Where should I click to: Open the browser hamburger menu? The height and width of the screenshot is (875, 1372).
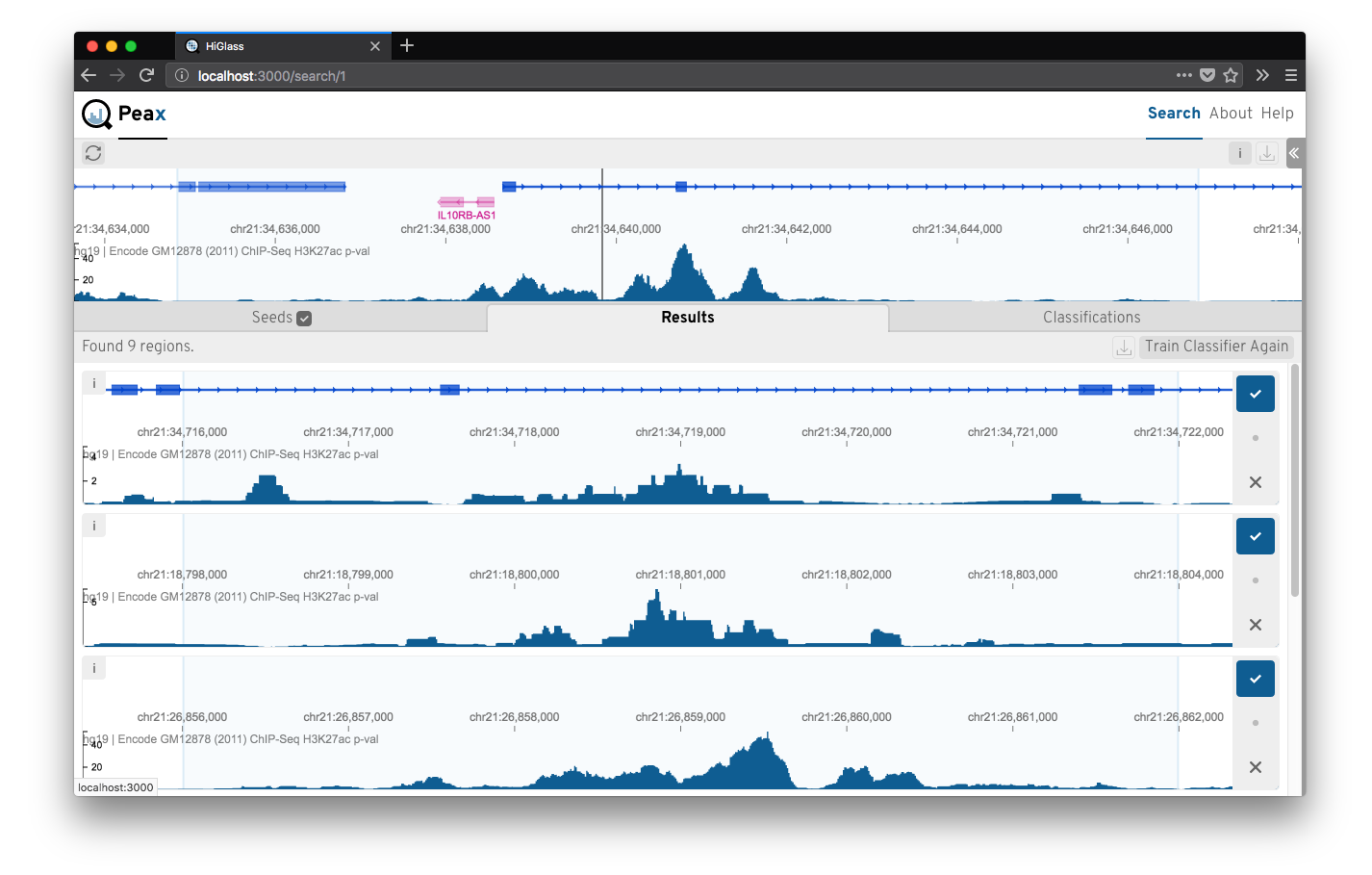click(1290, 75)
